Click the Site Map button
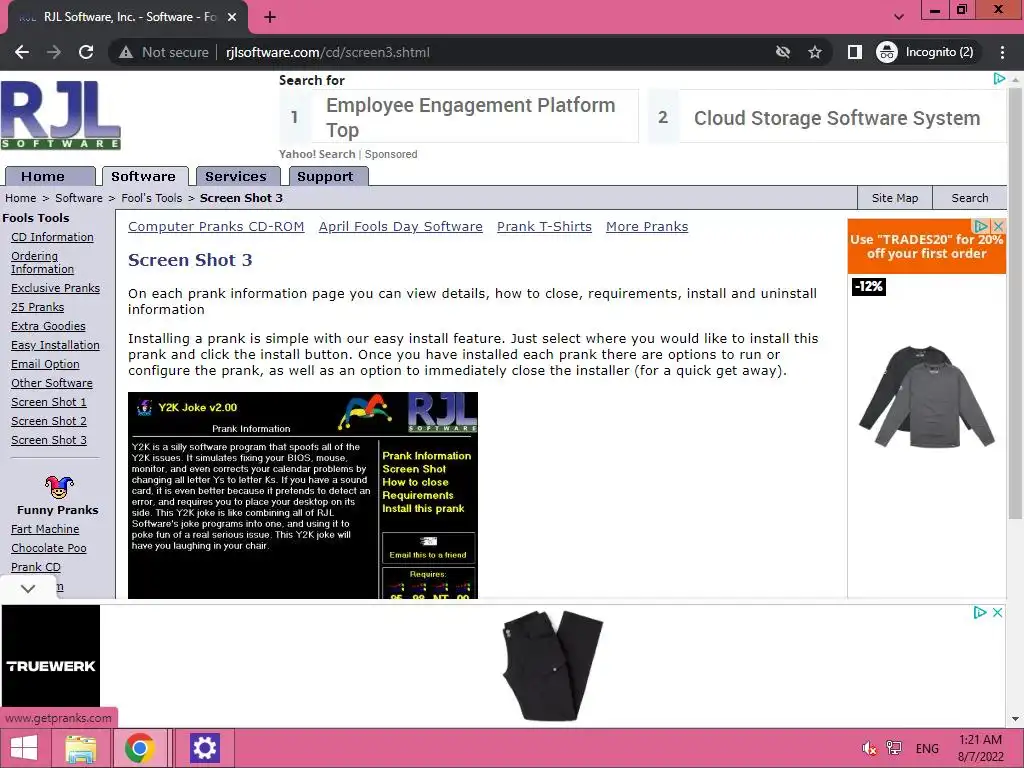Image resolution: width=1024 pixels, height=768 pixels. (895, 198)
